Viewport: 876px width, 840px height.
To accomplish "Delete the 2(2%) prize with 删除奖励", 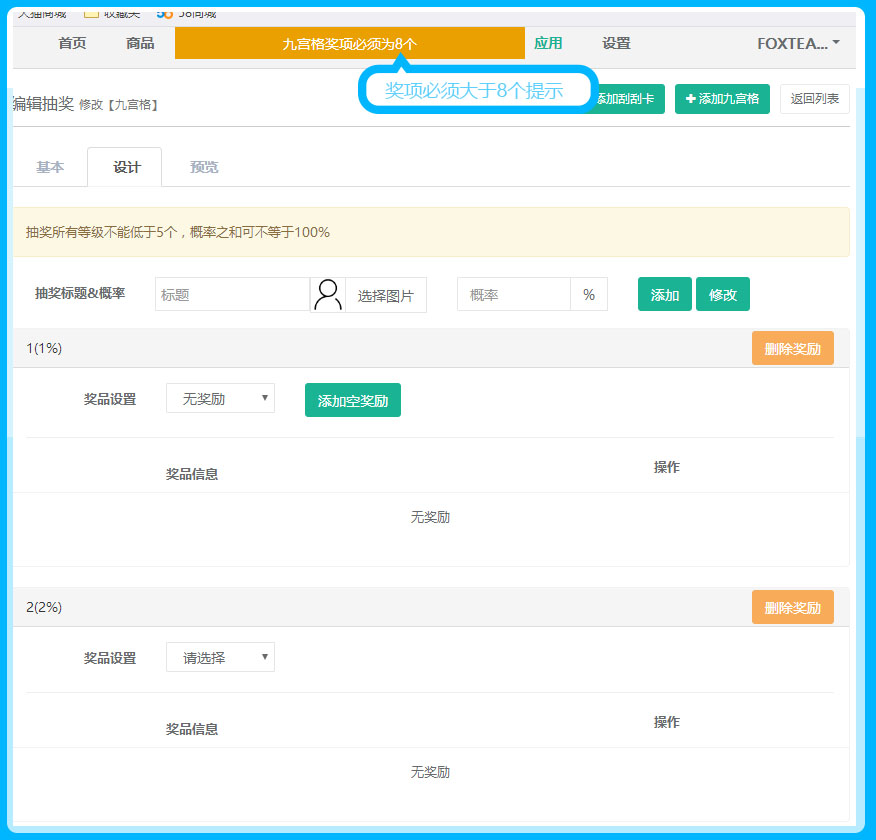I will [x=792, y=607].
